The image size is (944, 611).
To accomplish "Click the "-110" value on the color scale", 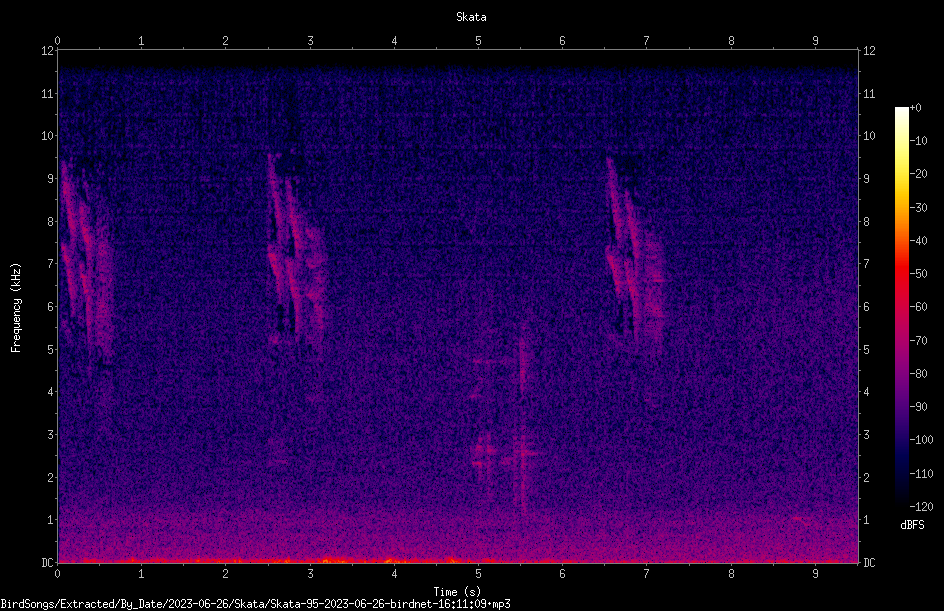I will [921, 474].
